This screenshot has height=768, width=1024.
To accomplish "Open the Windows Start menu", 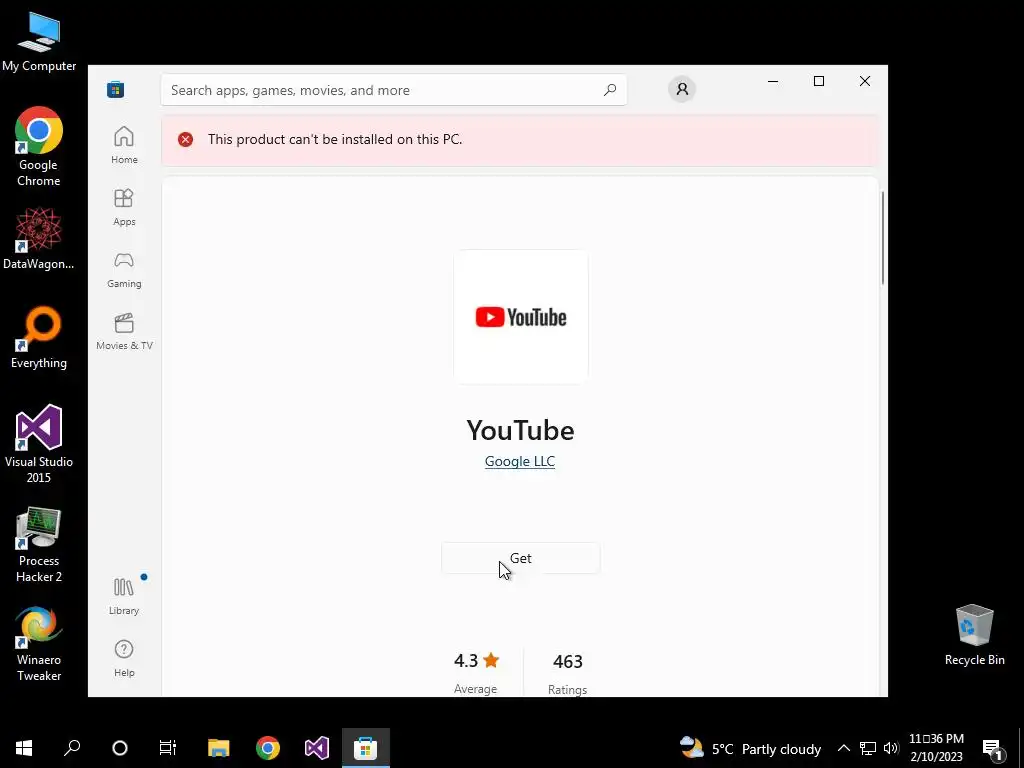I will [x=24, y=748].
